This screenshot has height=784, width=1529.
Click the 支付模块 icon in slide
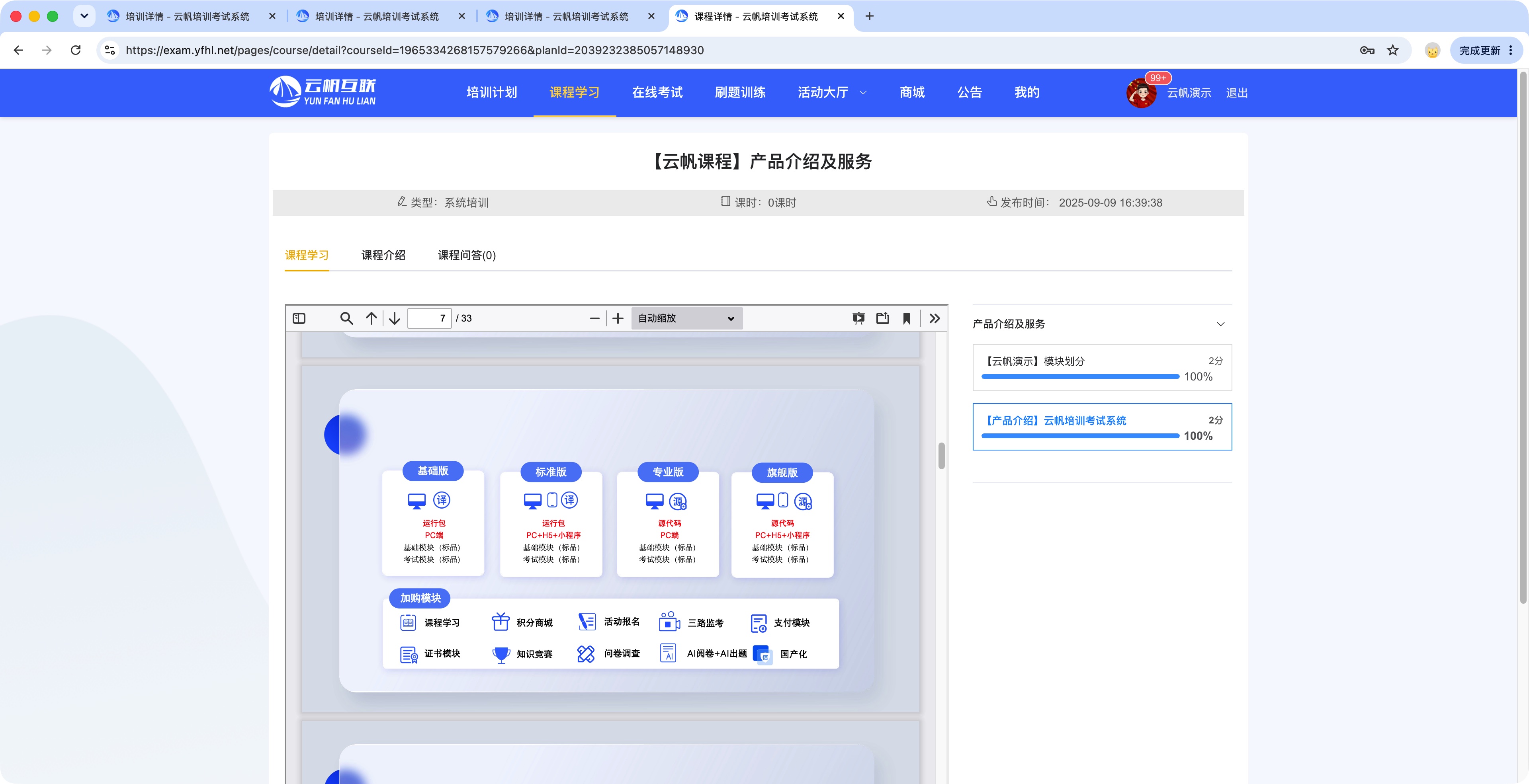point(759,623)
